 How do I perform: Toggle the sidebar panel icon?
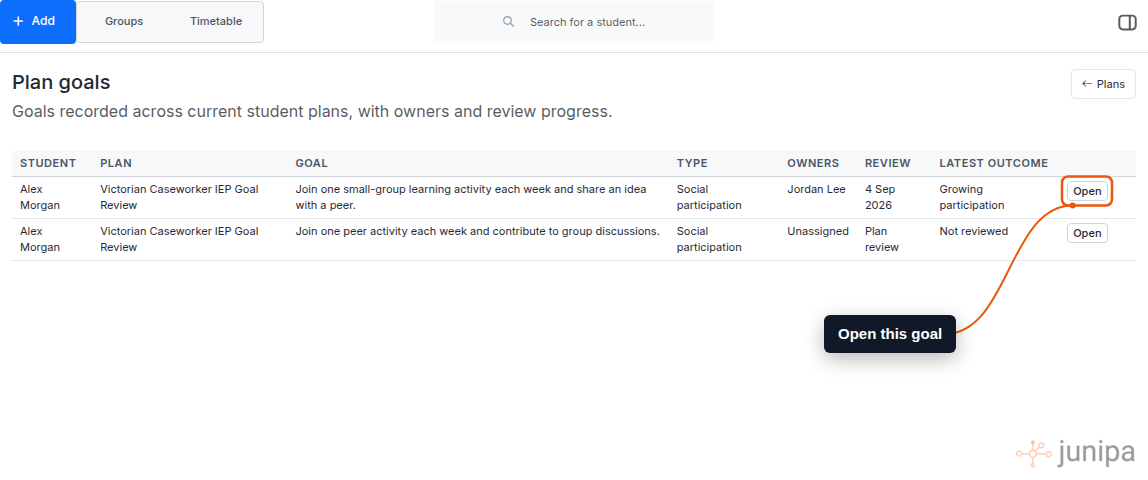tap(1127, 23)
